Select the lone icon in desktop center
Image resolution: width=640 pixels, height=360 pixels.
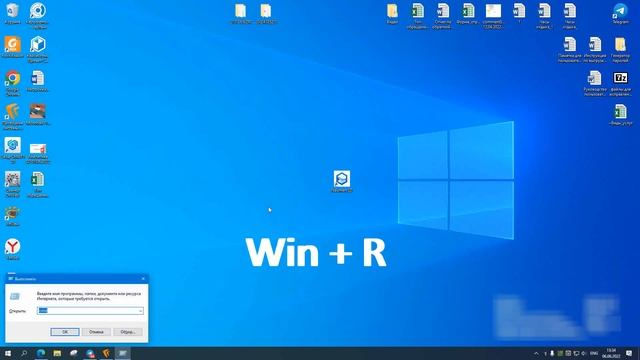tap(342, 182)
